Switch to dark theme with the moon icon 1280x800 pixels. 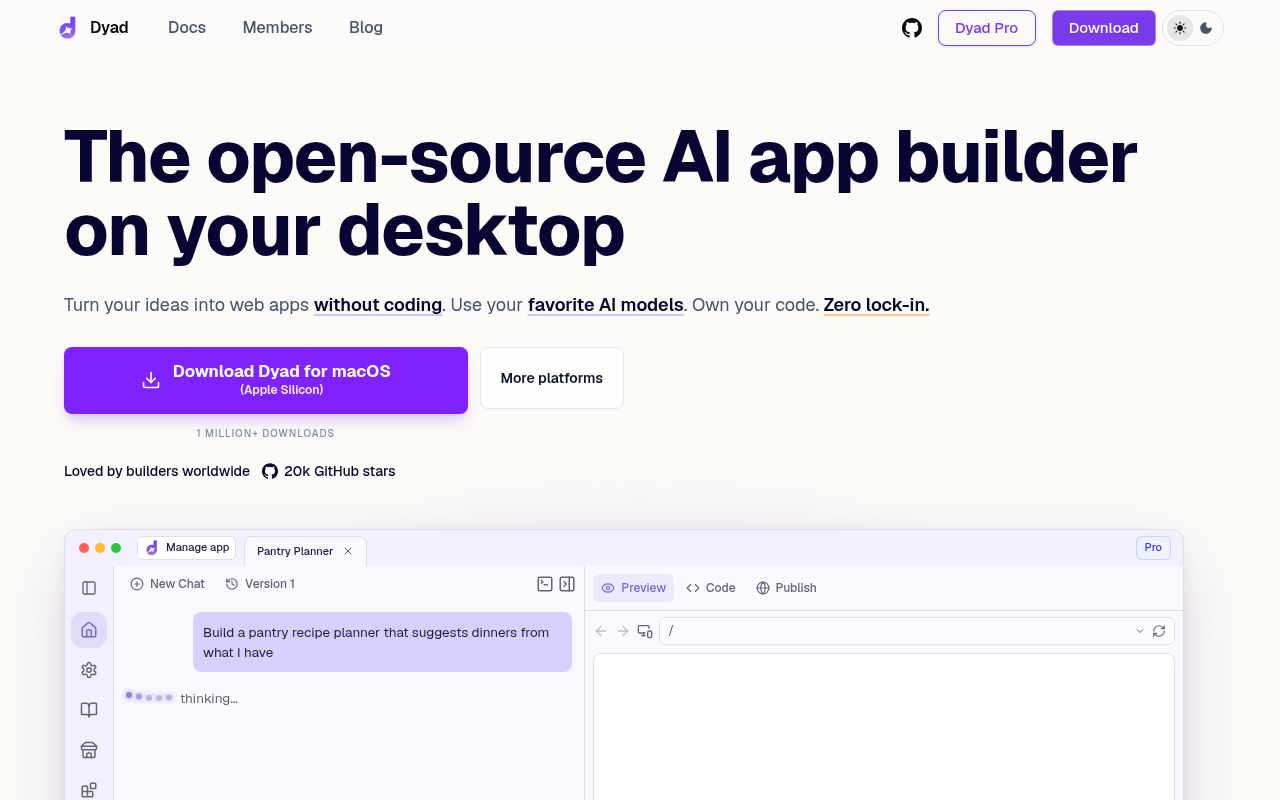click(x=1206, y=28)
